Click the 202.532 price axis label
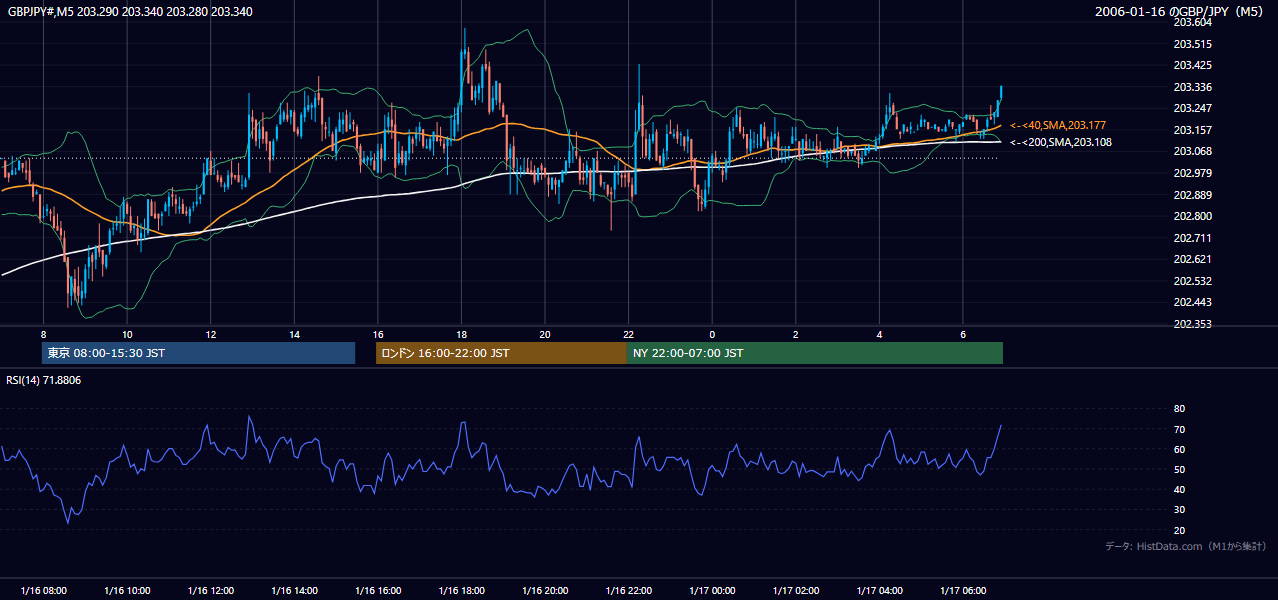This screenshot has height=600, width=1278. (x=1192, y=281)
